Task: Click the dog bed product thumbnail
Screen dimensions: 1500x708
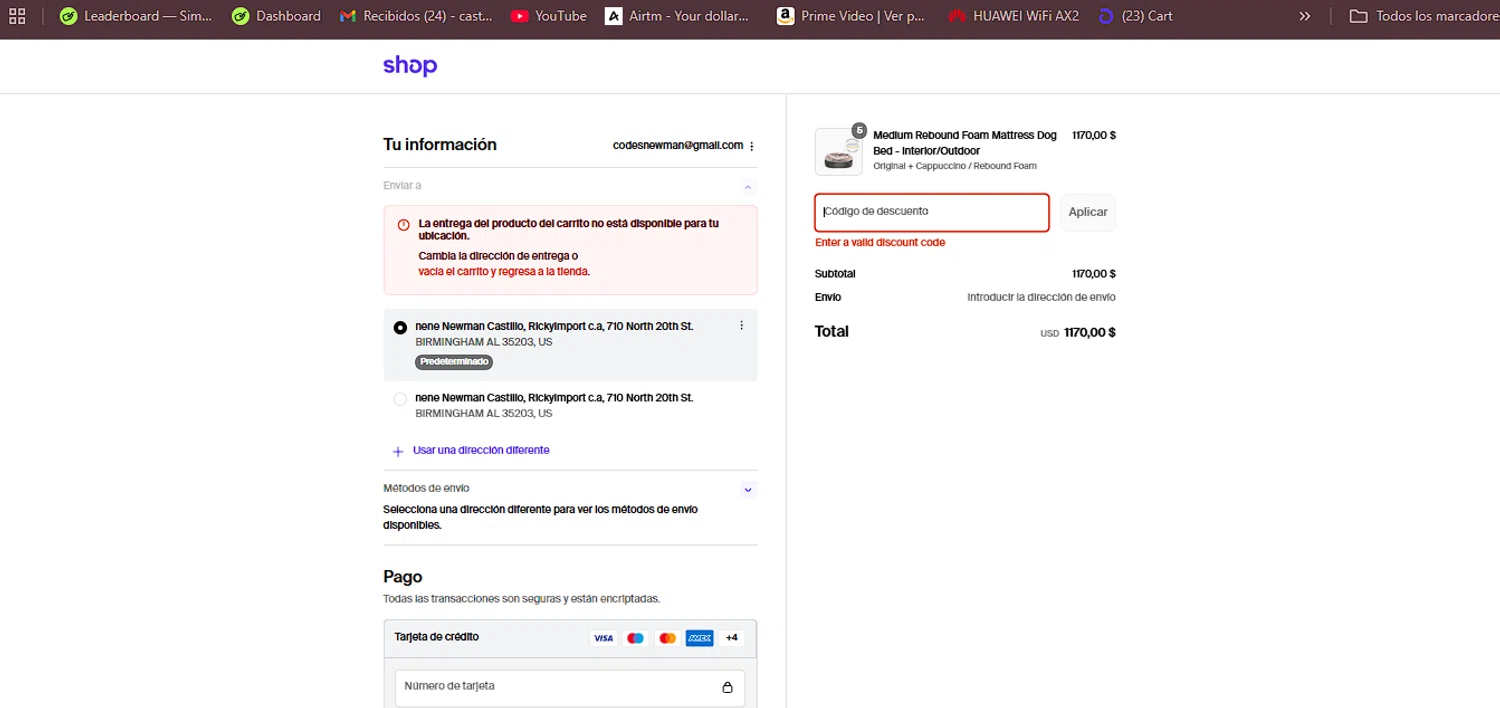Action: (x=838, y=152)
